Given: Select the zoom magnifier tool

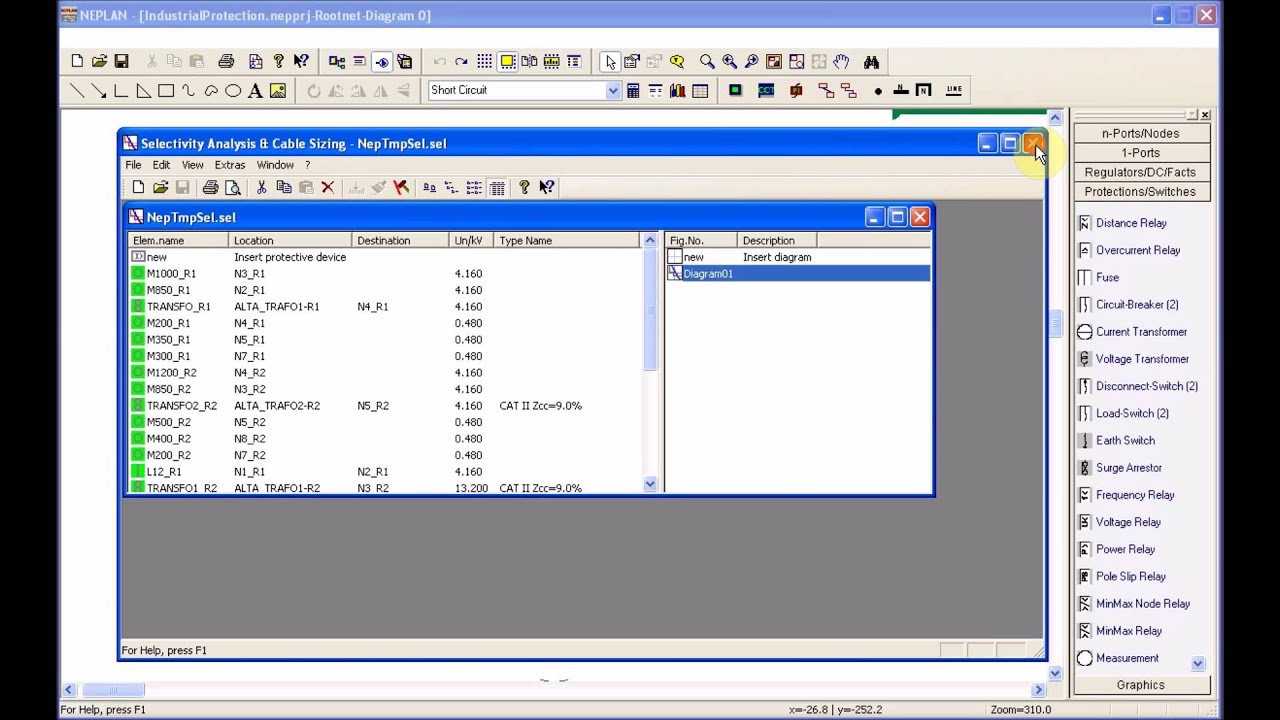Looking at the screenshot, I should pyautogui.click(x=707, y=62).
